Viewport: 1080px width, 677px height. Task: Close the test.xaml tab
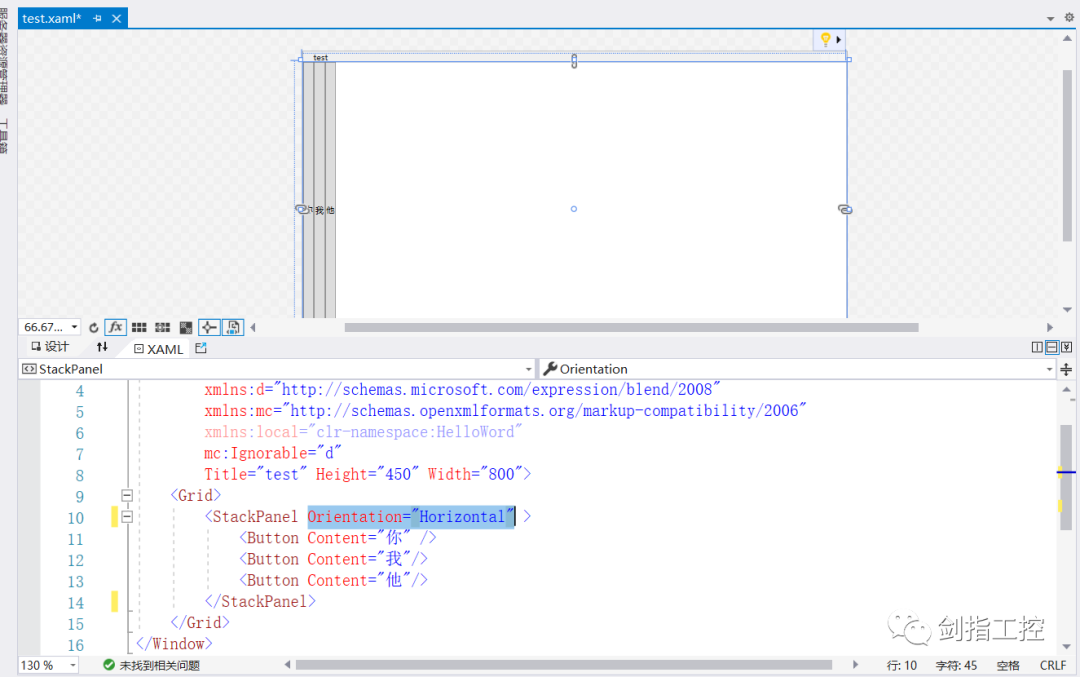point(116,19)
